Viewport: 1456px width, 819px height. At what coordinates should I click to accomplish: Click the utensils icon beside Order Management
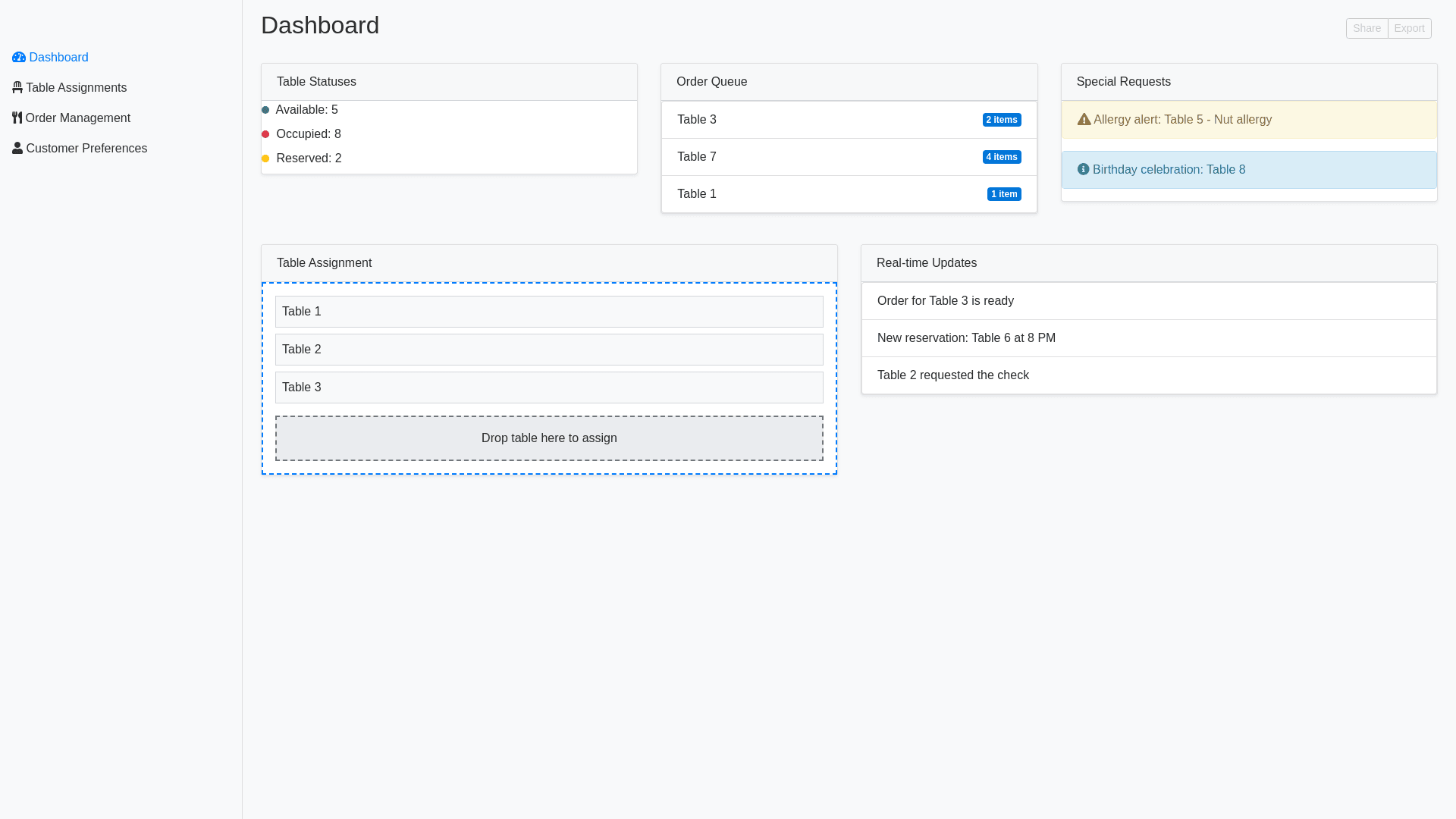pos(17,118)
